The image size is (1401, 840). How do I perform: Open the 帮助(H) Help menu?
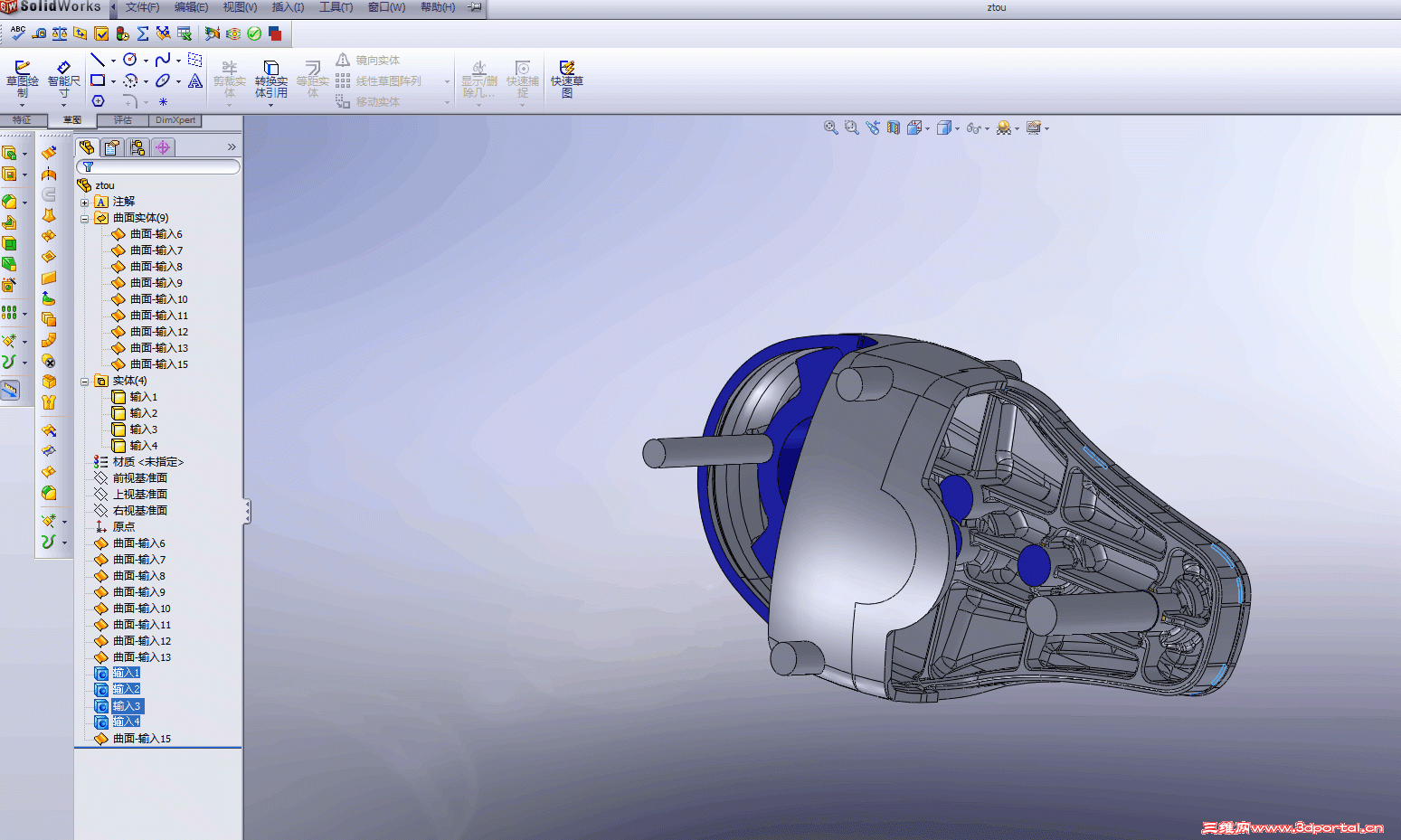coord(438,7)
